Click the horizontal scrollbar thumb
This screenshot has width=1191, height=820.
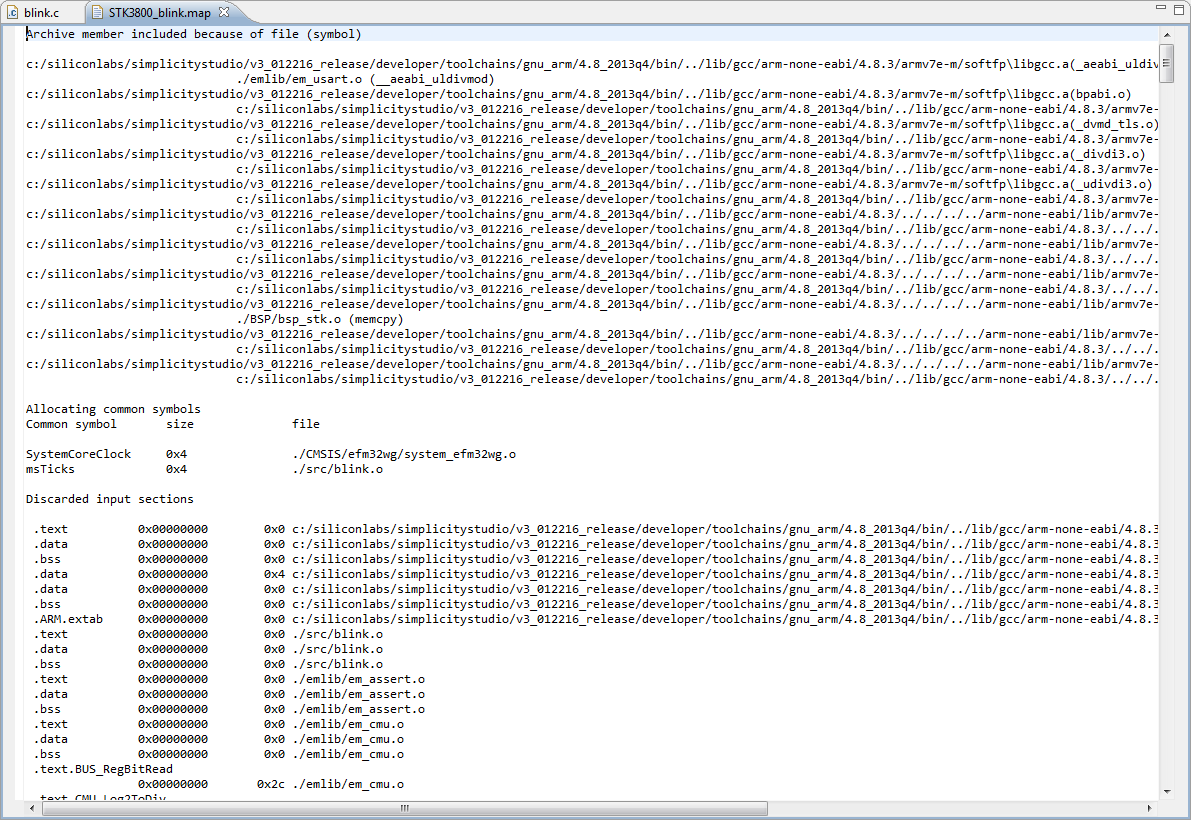coord(404,808)
